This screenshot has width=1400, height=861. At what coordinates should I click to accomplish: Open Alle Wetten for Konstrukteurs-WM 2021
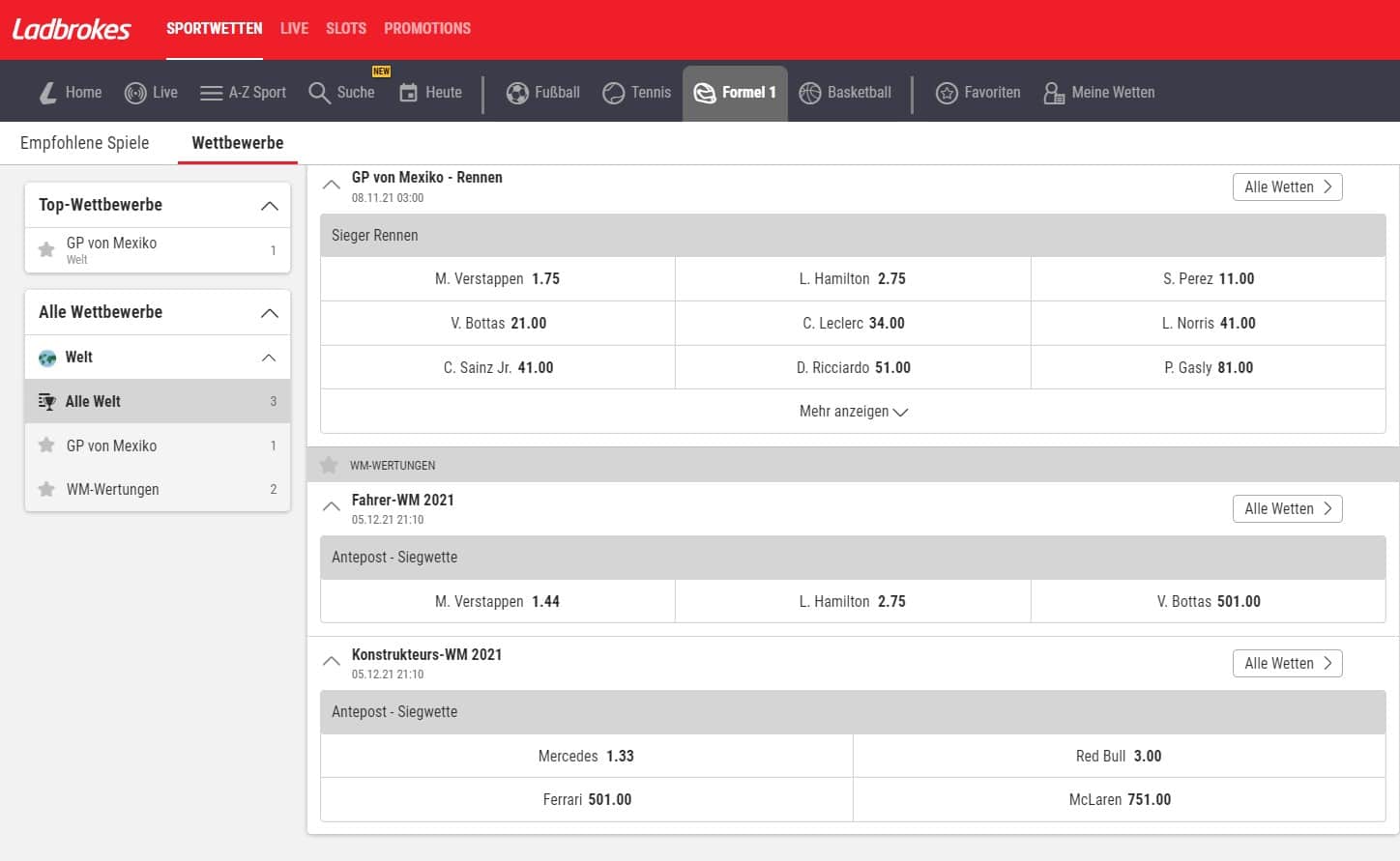(x=1287, y=664)
